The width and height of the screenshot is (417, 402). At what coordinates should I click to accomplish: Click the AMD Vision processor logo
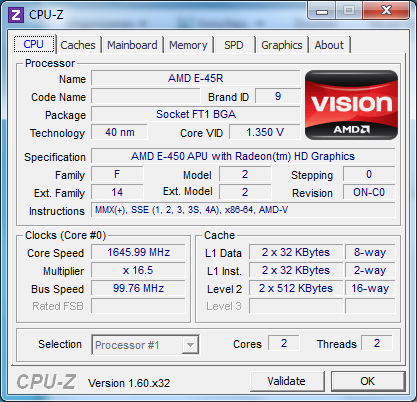coord(351,105)
